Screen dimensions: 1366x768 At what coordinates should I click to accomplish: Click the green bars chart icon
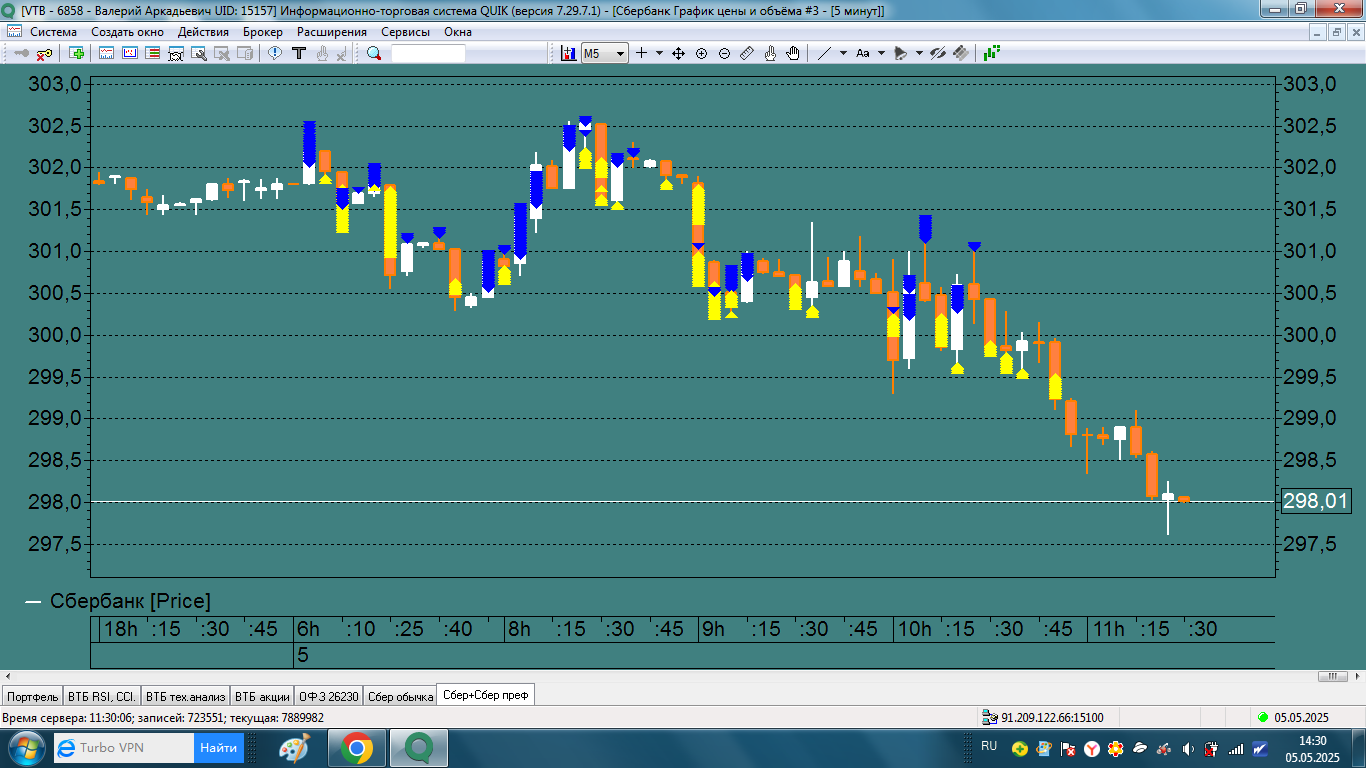[991, 53]
